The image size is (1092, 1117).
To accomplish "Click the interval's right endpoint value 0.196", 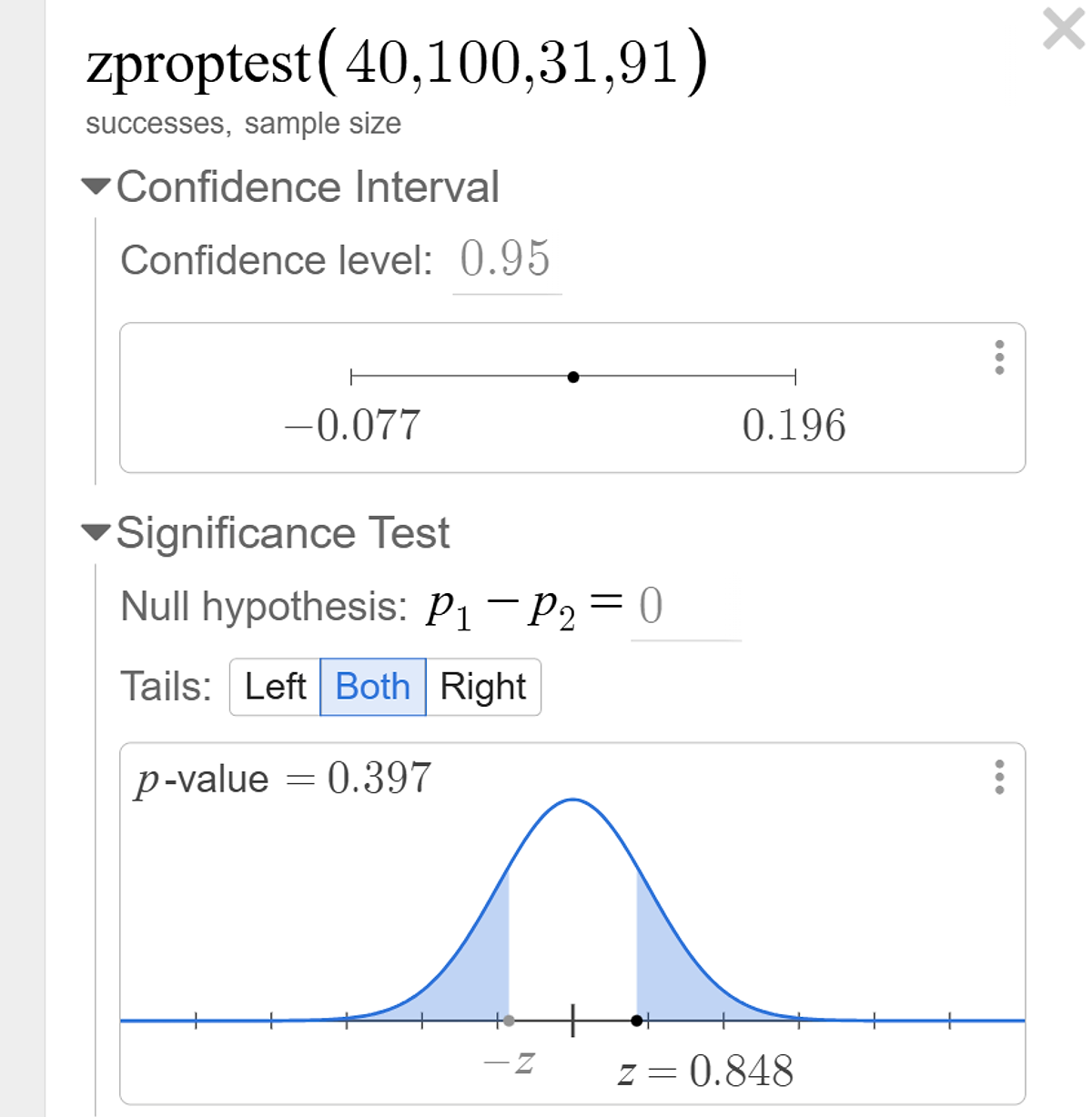I will tap(794, 426).
